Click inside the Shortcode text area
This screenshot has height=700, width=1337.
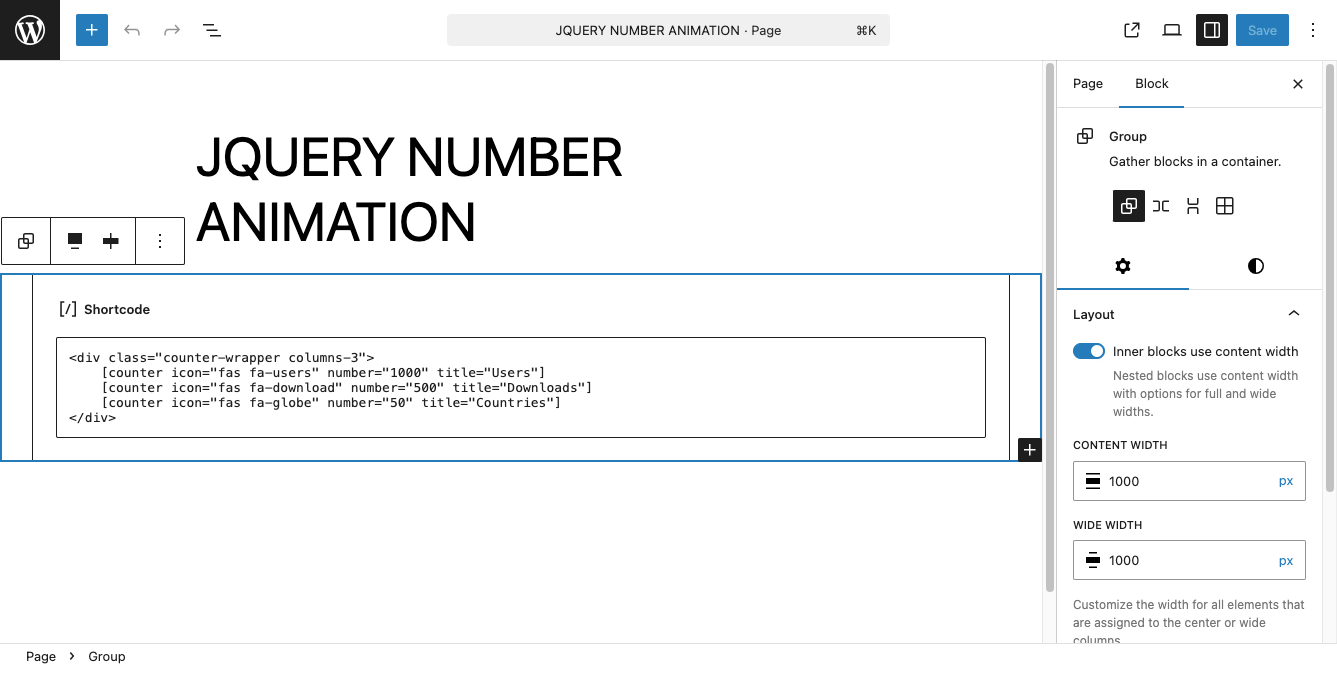(520, 387)
